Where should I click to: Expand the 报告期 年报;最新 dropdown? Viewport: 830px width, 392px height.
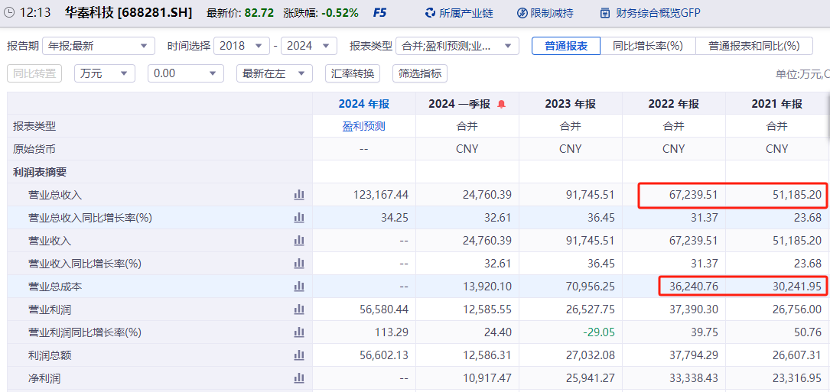(x=98, y=46)
